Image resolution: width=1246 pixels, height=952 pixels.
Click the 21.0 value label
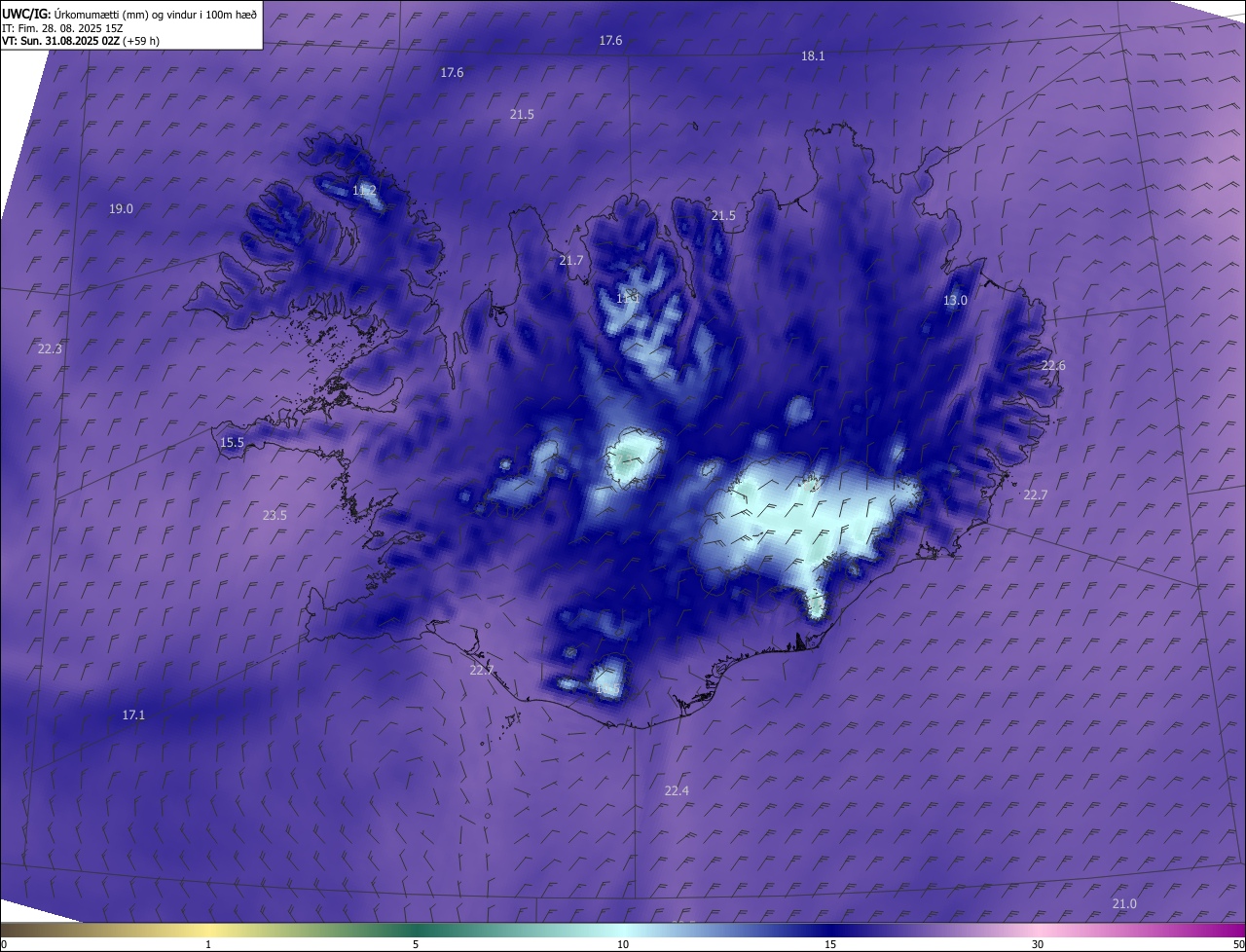click(1124, 904)
